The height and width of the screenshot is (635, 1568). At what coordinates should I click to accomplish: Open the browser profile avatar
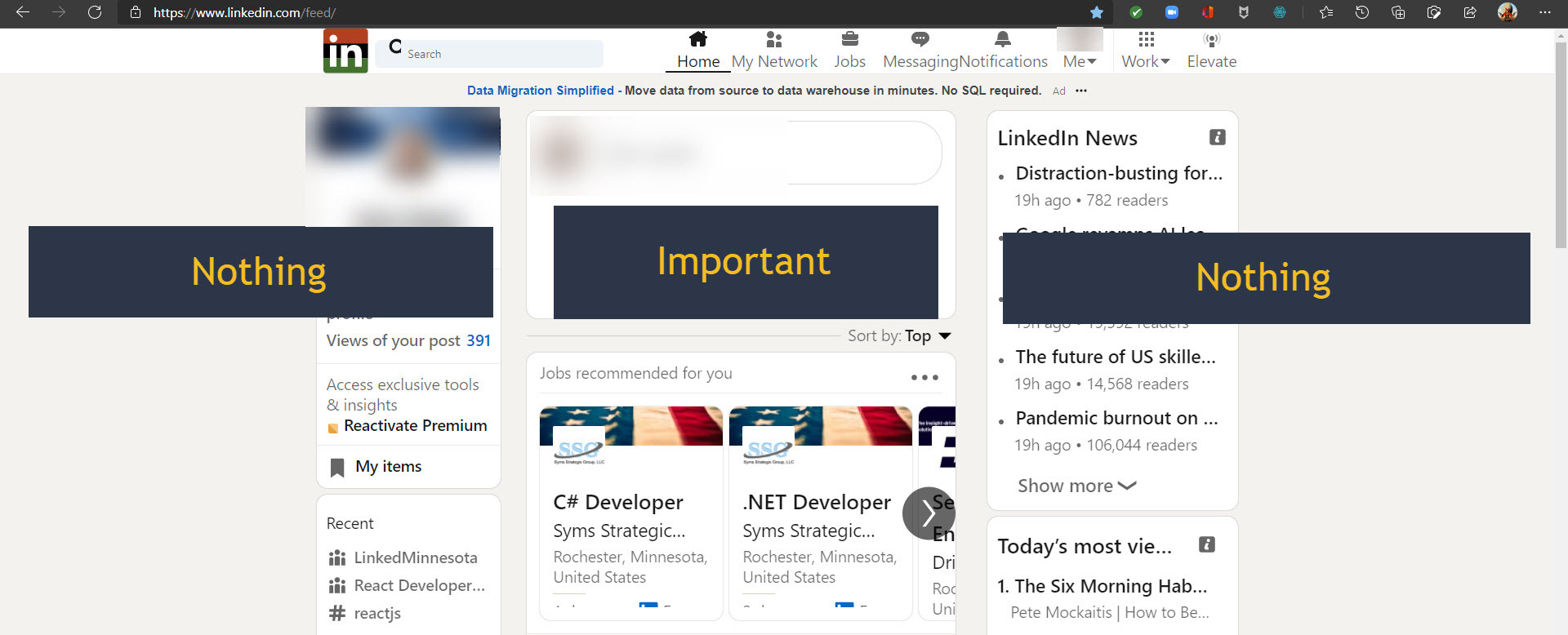pos(1508,12)
